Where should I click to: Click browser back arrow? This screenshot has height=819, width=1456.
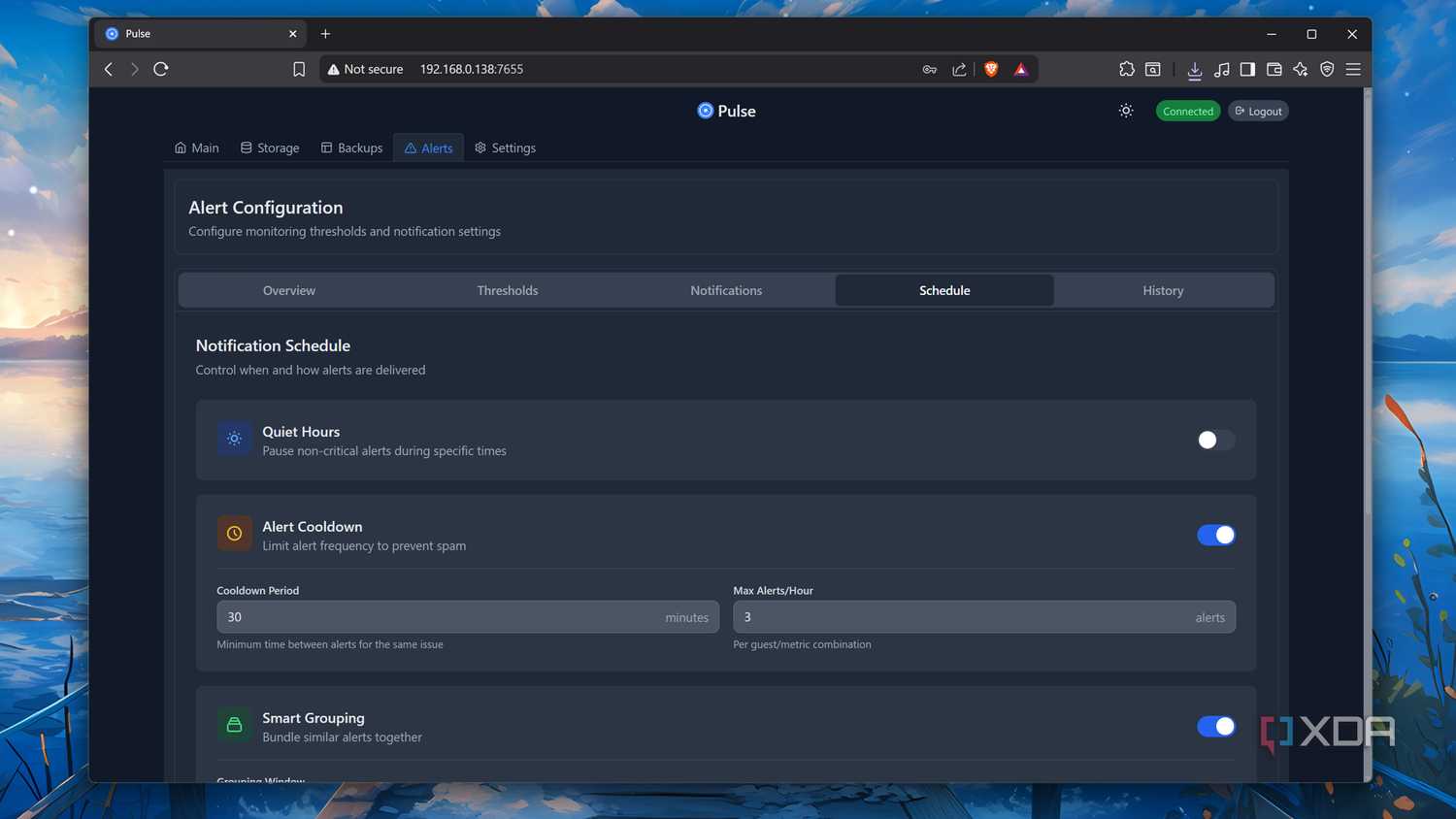point(109,69)
